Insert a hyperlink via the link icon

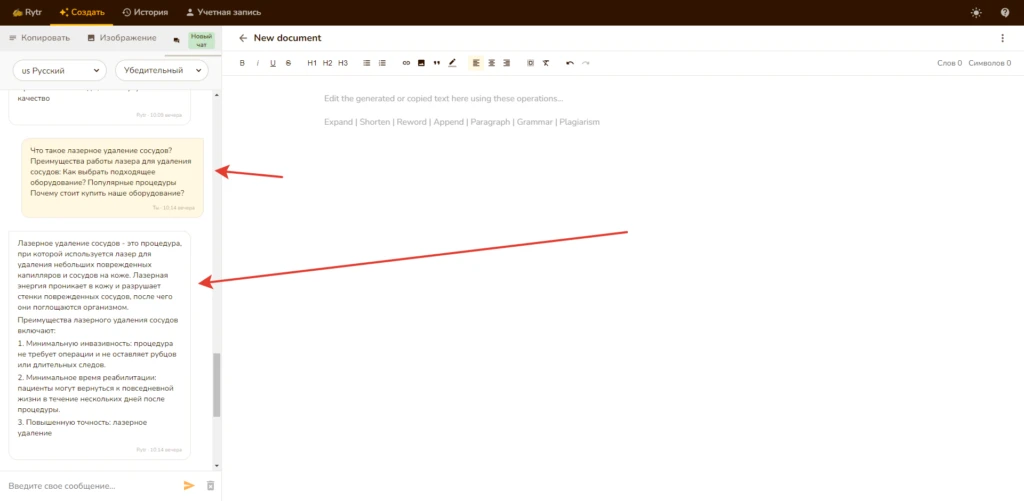pos(406,63)
